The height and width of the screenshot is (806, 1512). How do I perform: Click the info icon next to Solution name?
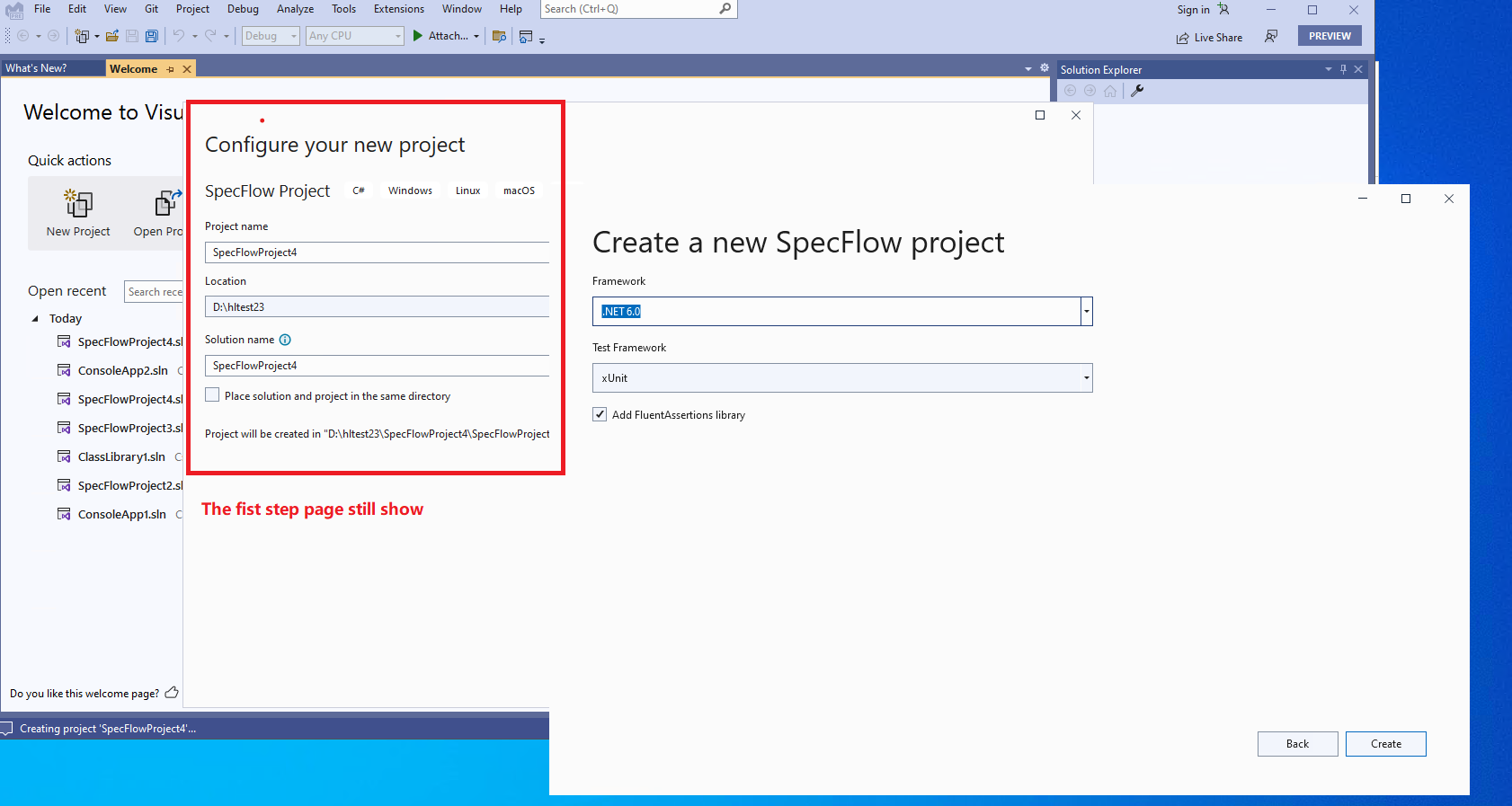285,340
